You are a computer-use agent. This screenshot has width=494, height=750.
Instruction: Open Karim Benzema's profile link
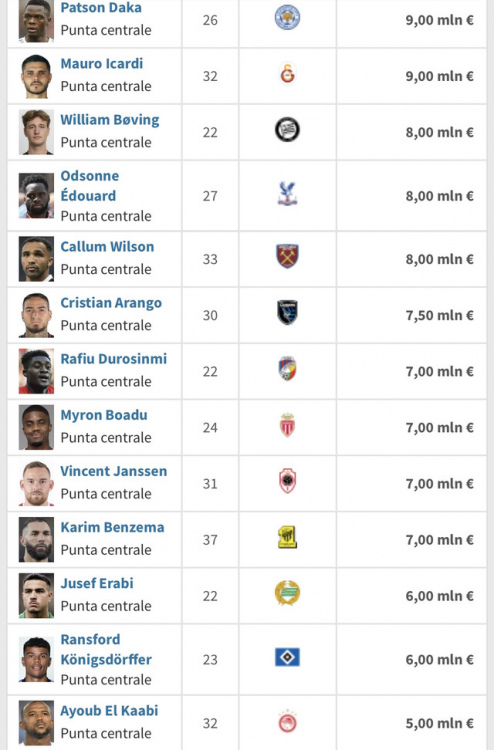(x=112, y=527)
